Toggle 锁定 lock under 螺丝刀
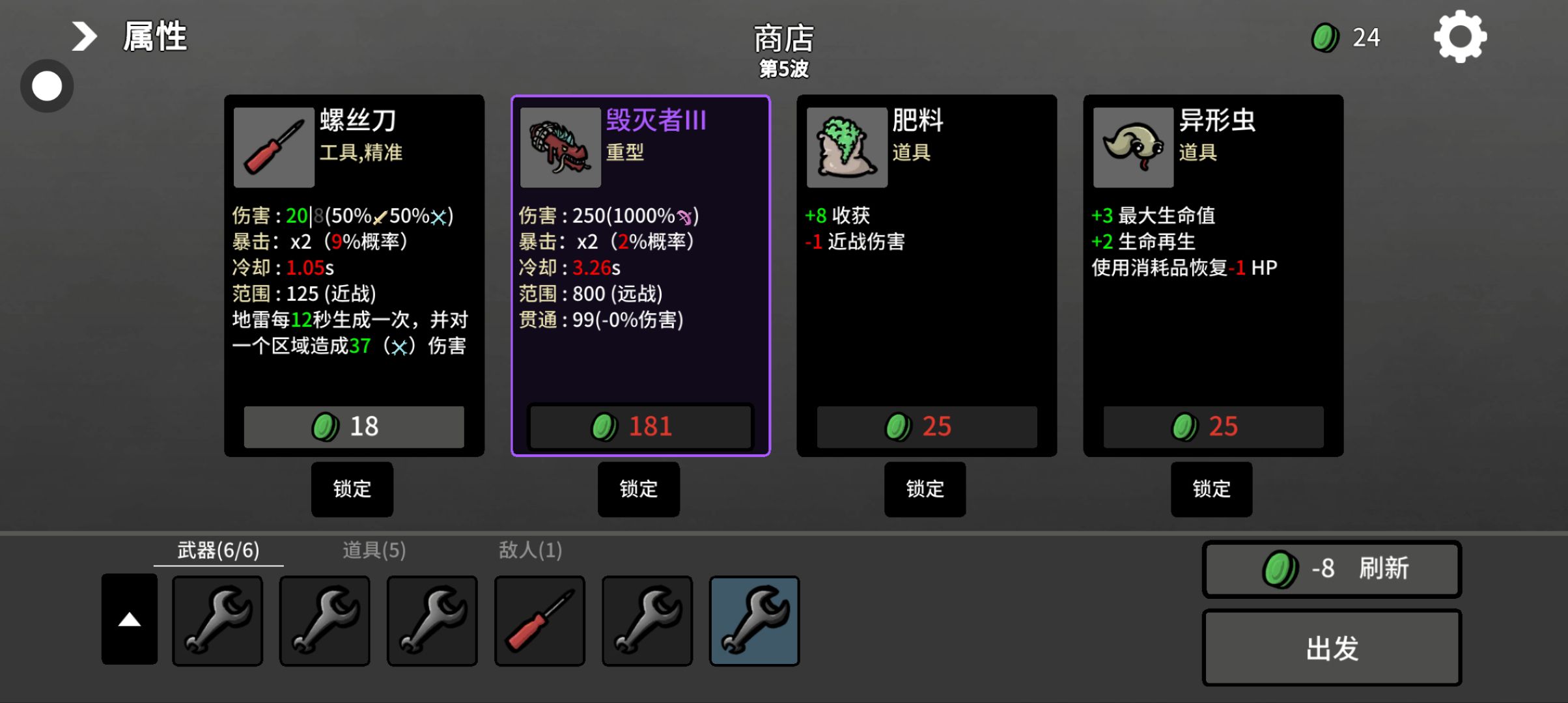The width and height of the screenshot is (1568, 703). pyautogui.click(x=352, y=489)
